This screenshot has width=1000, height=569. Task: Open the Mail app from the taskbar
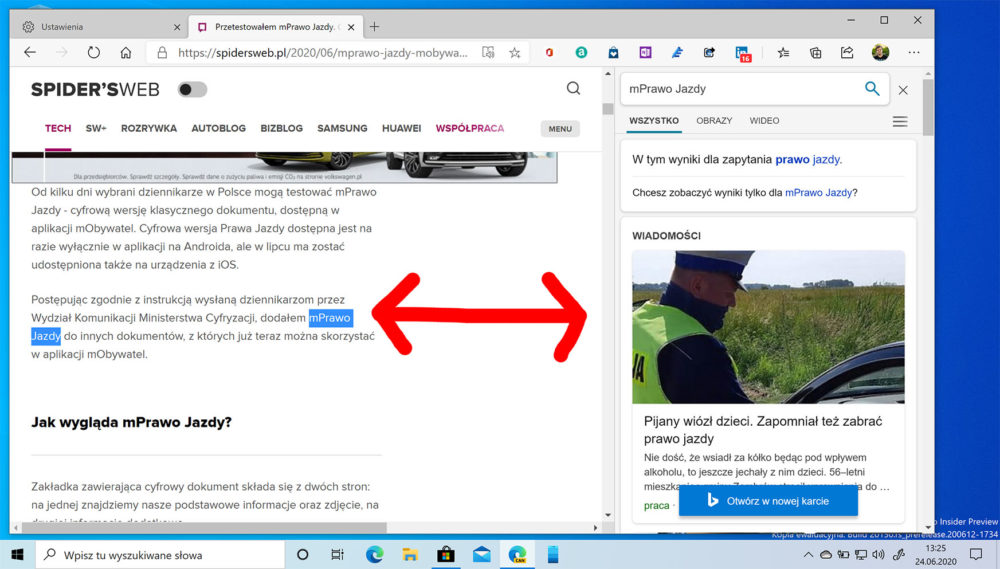(x=482, y=554)
